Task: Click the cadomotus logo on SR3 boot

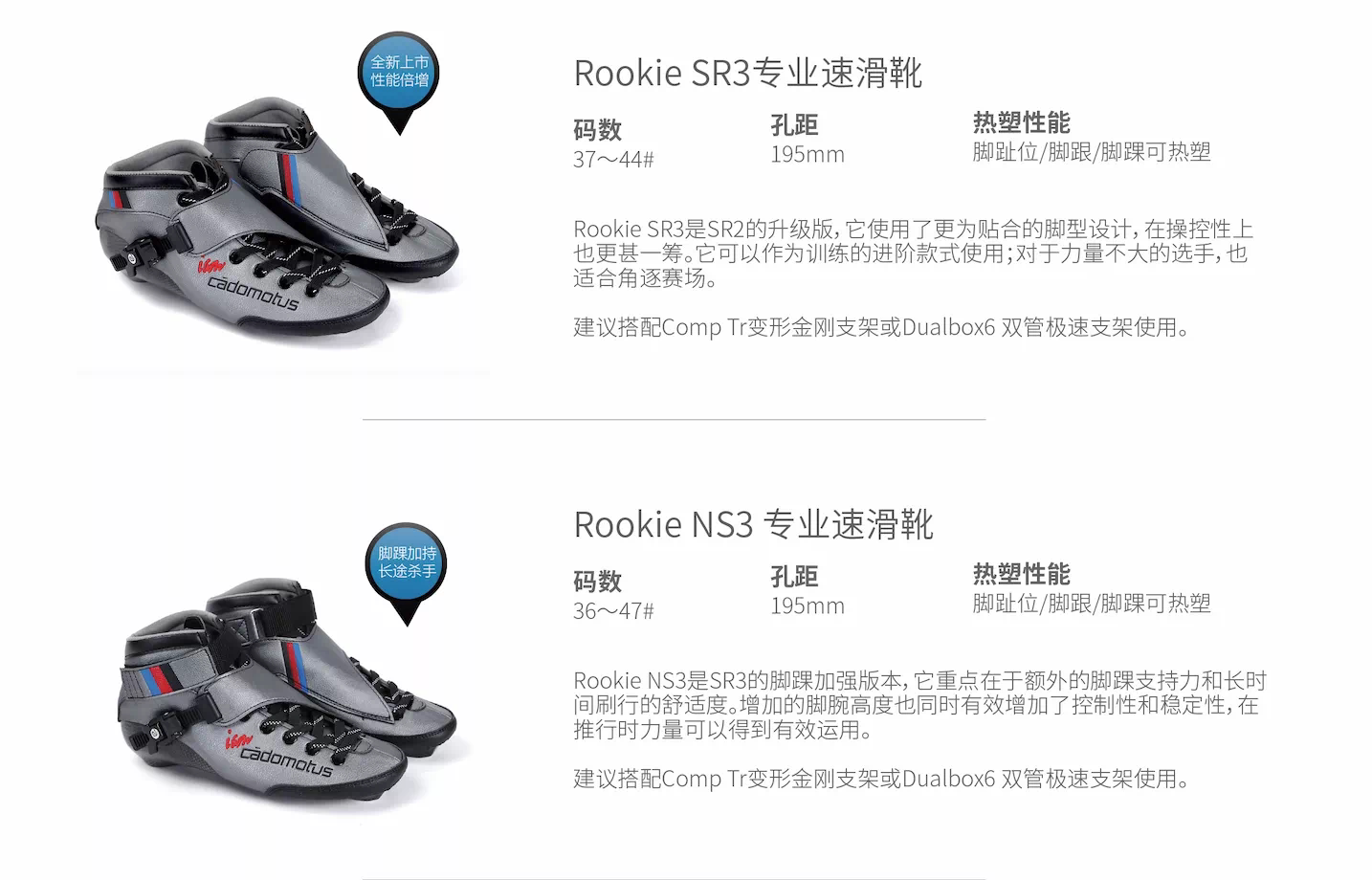Action: (251, 286)
